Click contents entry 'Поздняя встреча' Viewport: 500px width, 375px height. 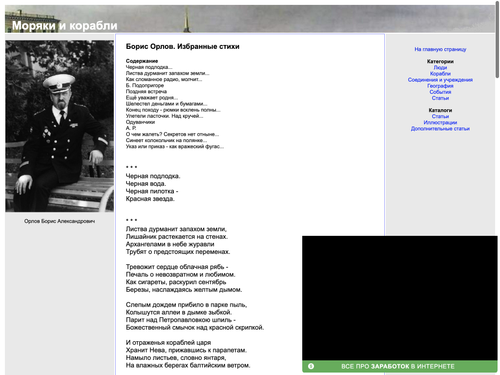[x=146, y=91]
